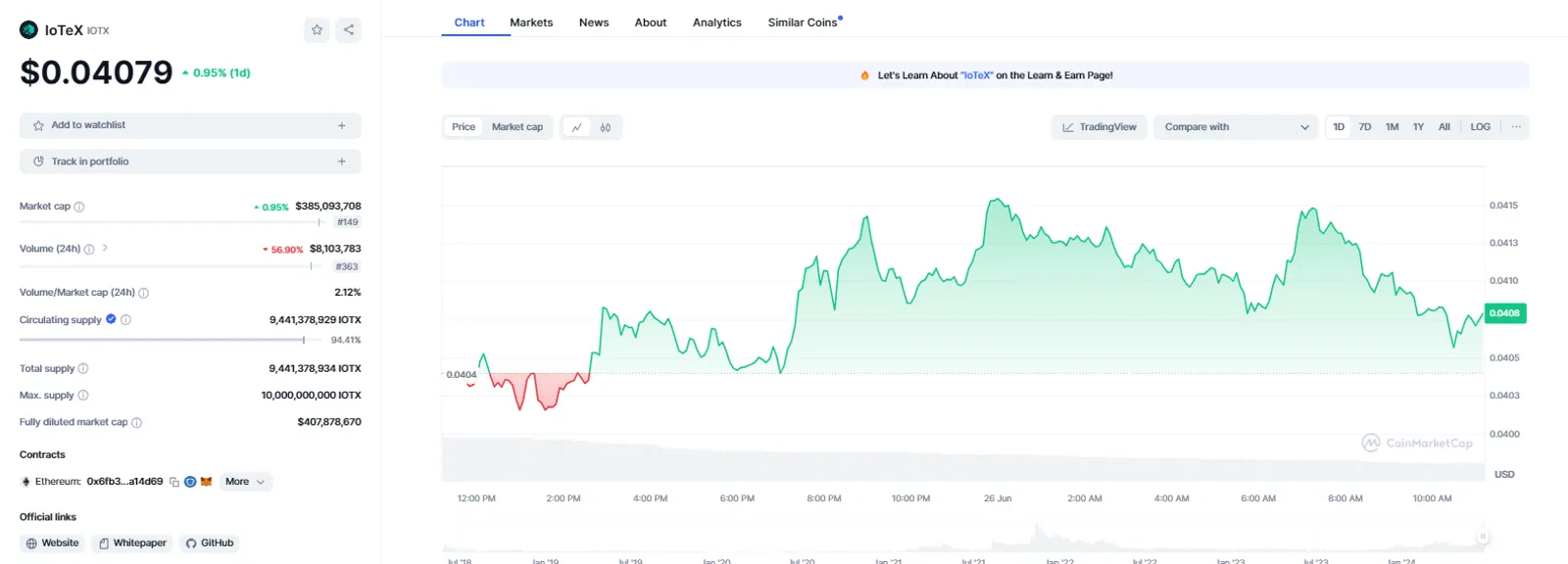Open the Whitepaper link
The height and width of the screenshot is (564, 1568).
click(132, 543)
